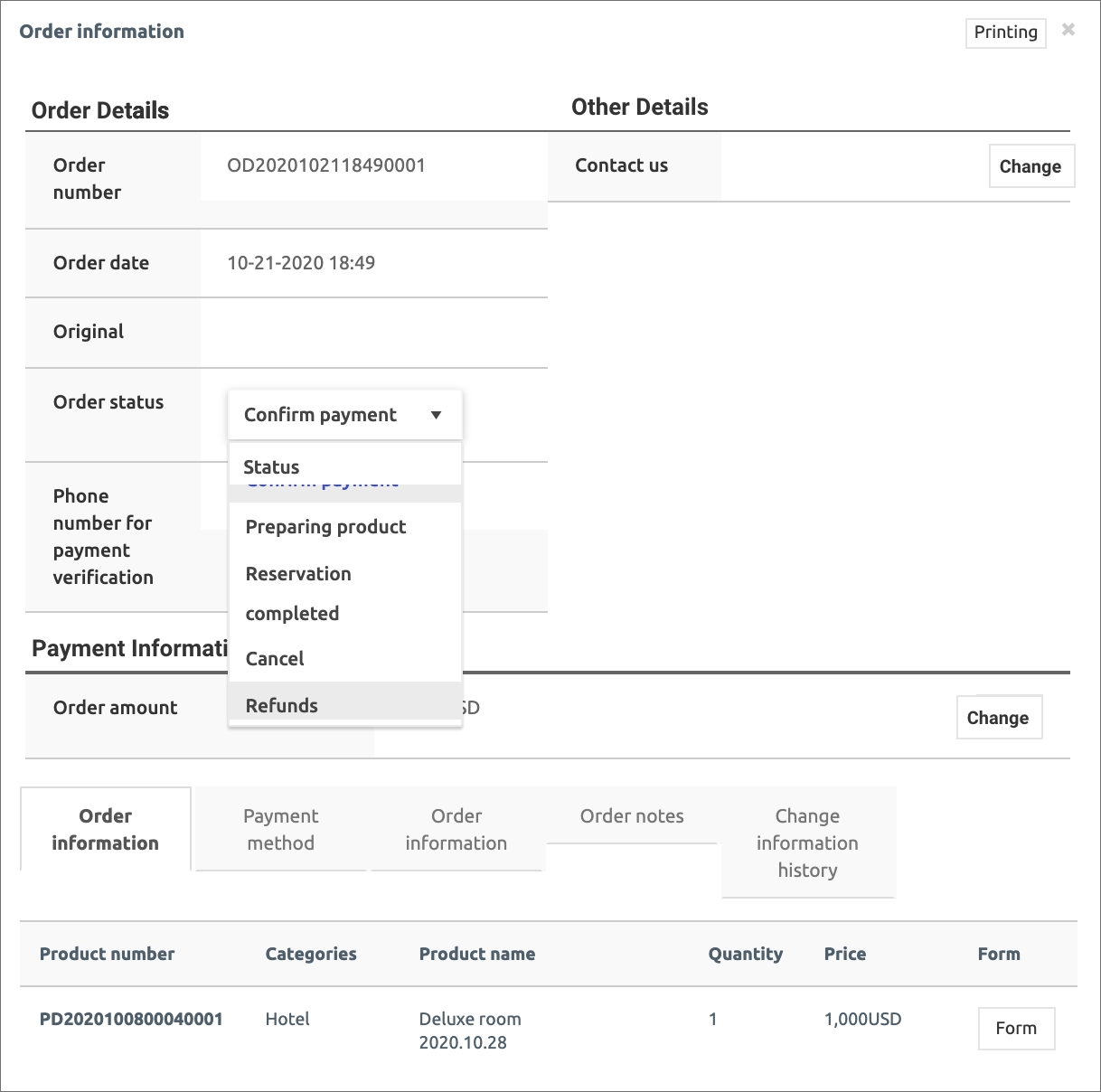
Task: Click the quantity value 1
Action: (713, 1019)
